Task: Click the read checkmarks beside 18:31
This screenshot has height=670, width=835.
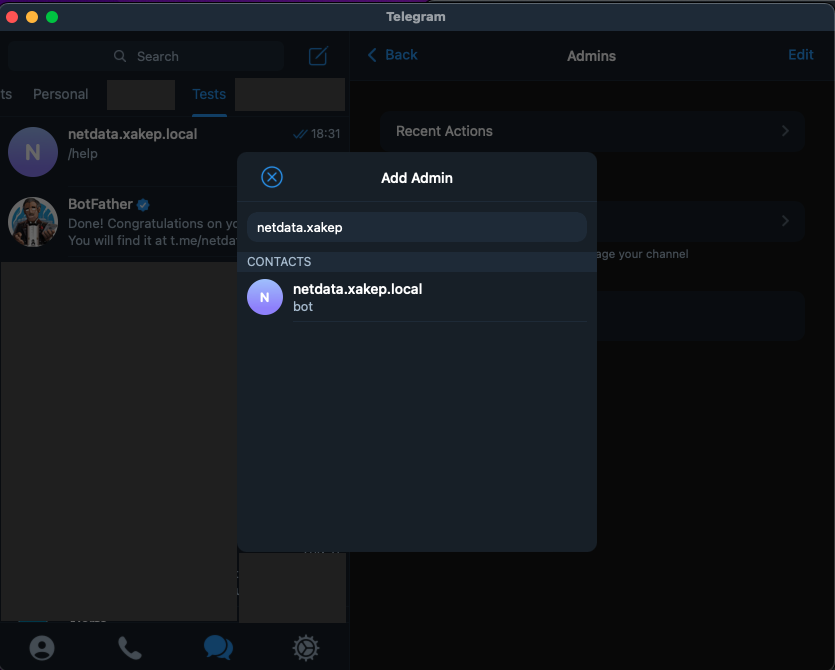Action: pos(300,134)
